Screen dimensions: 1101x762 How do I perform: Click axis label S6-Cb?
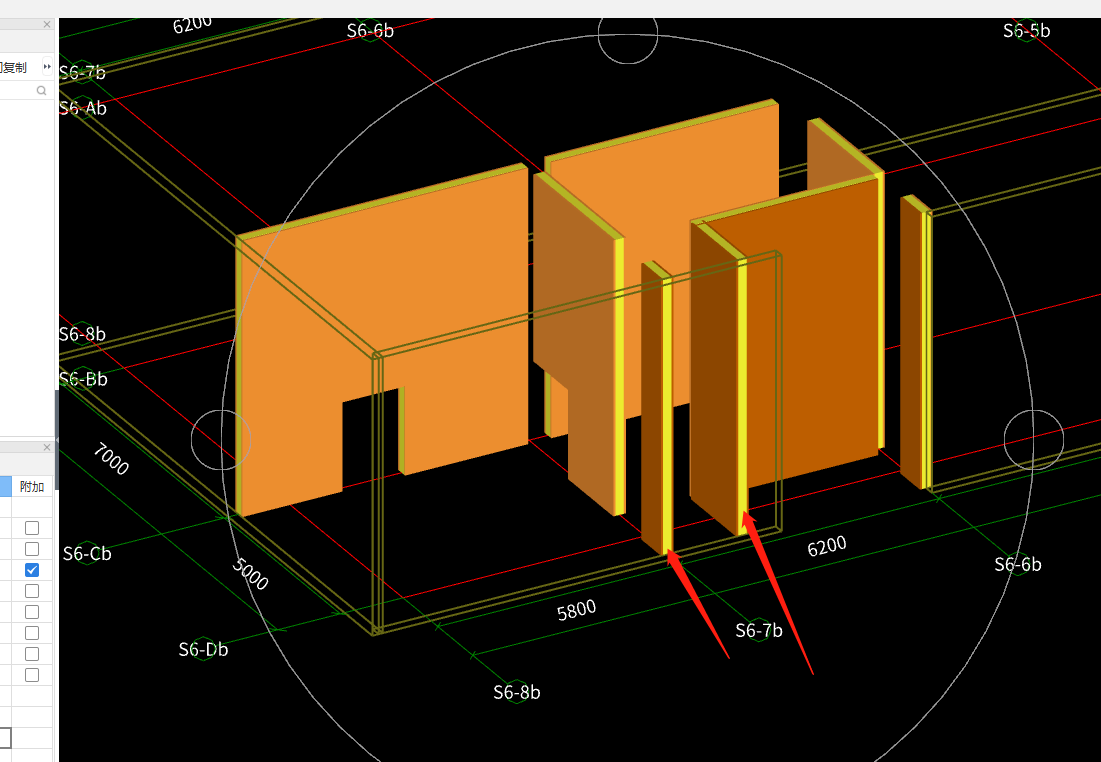(x=87, y=553)
